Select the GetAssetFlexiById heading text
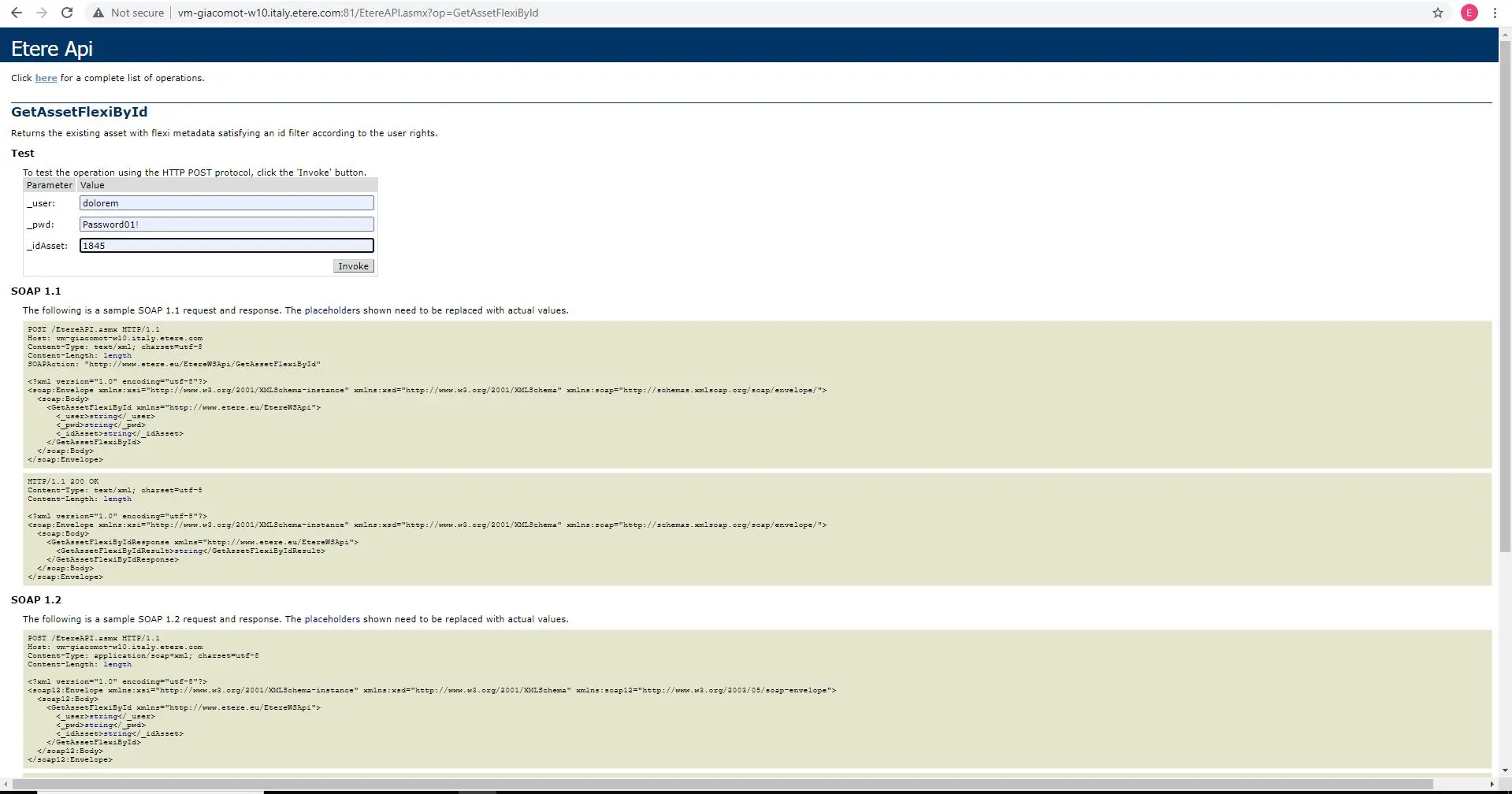1512x794 pixels. [x=79, y=112]
